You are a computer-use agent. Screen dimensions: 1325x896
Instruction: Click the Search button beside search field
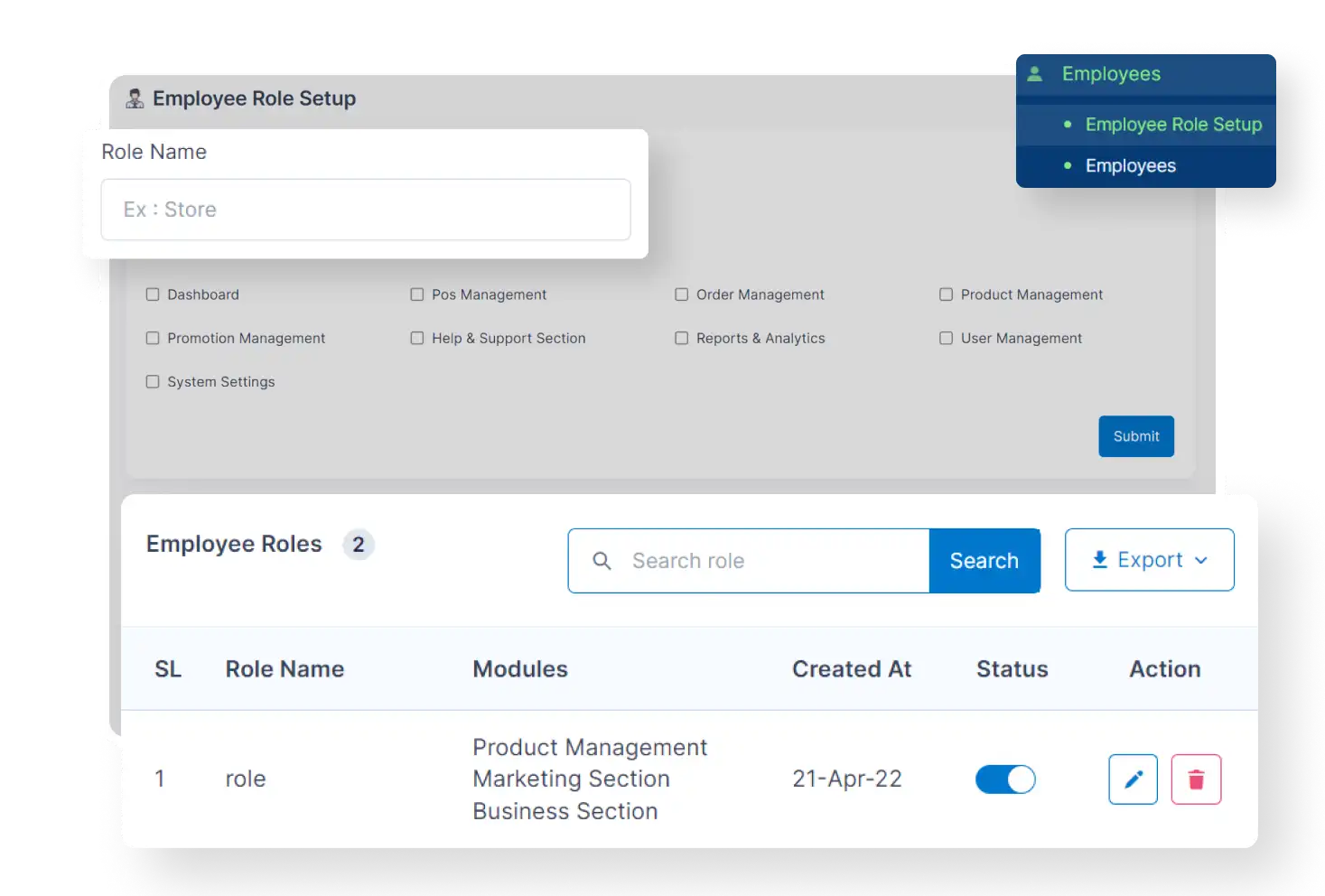coord(984,560)
